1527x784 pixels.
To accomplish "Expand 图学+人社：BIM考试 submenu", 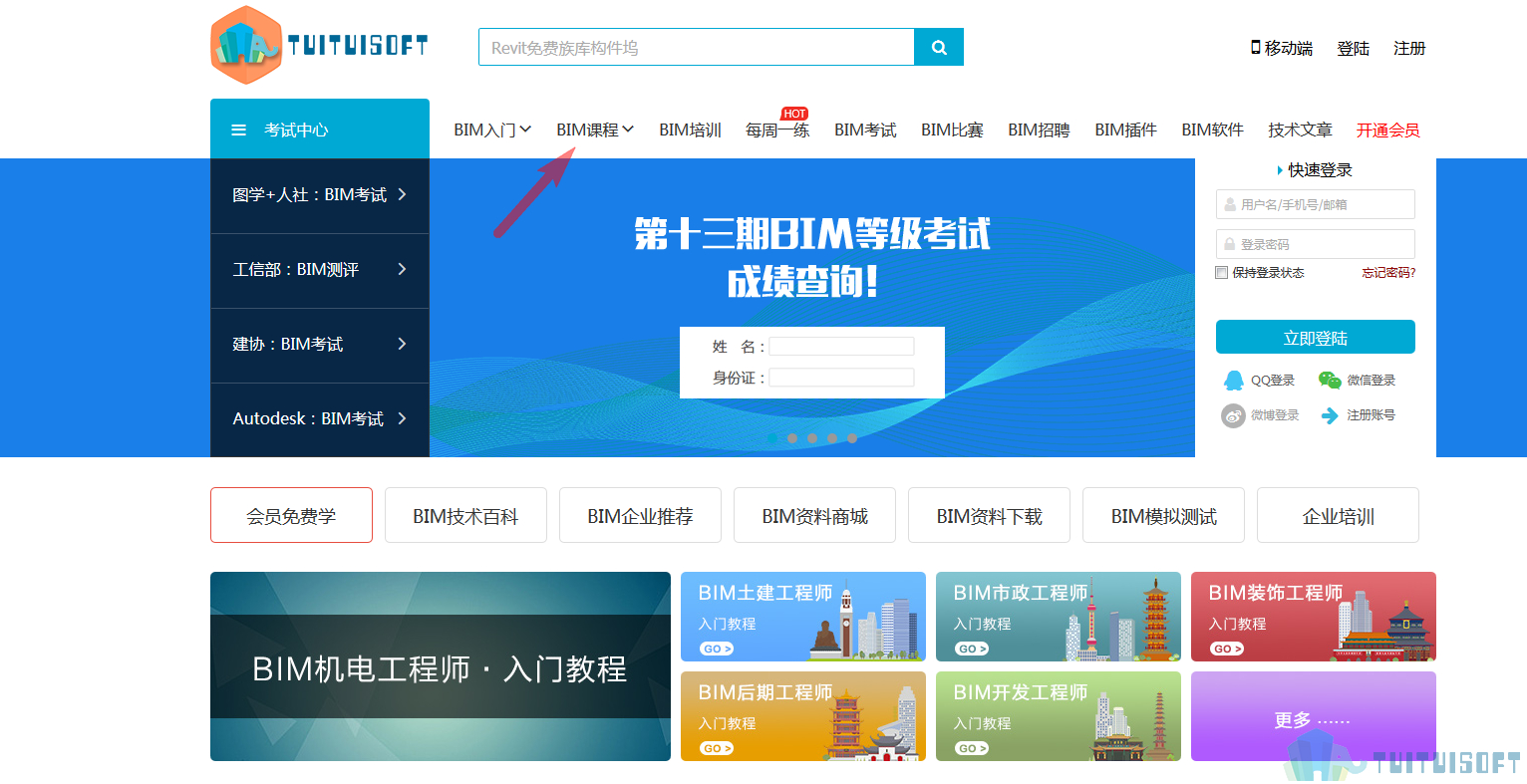I will [320, 195].
